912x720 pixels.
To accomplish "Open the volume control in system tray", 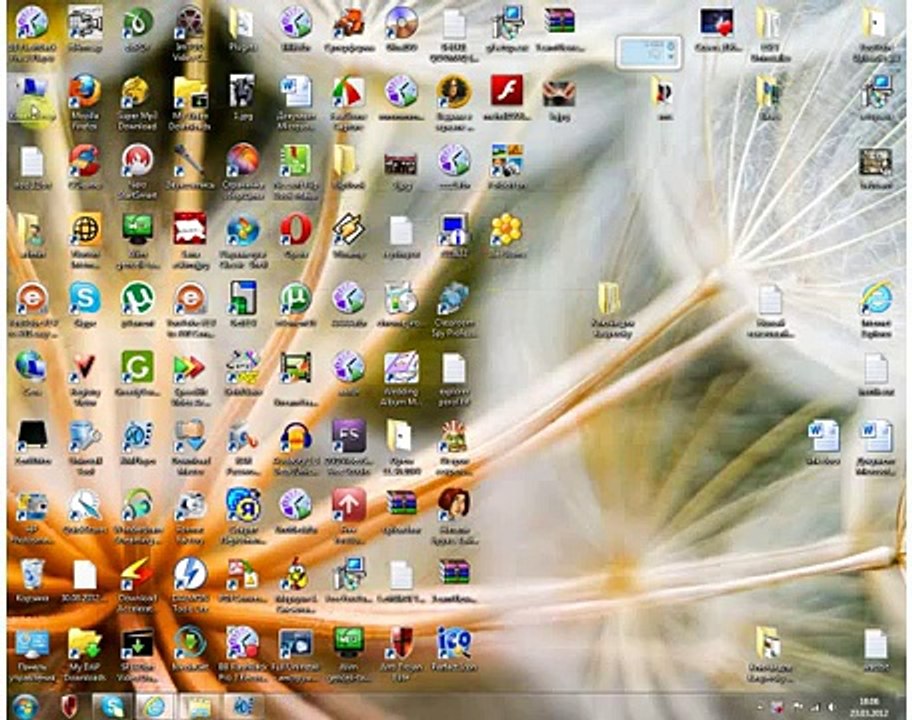I will [832, 707].
